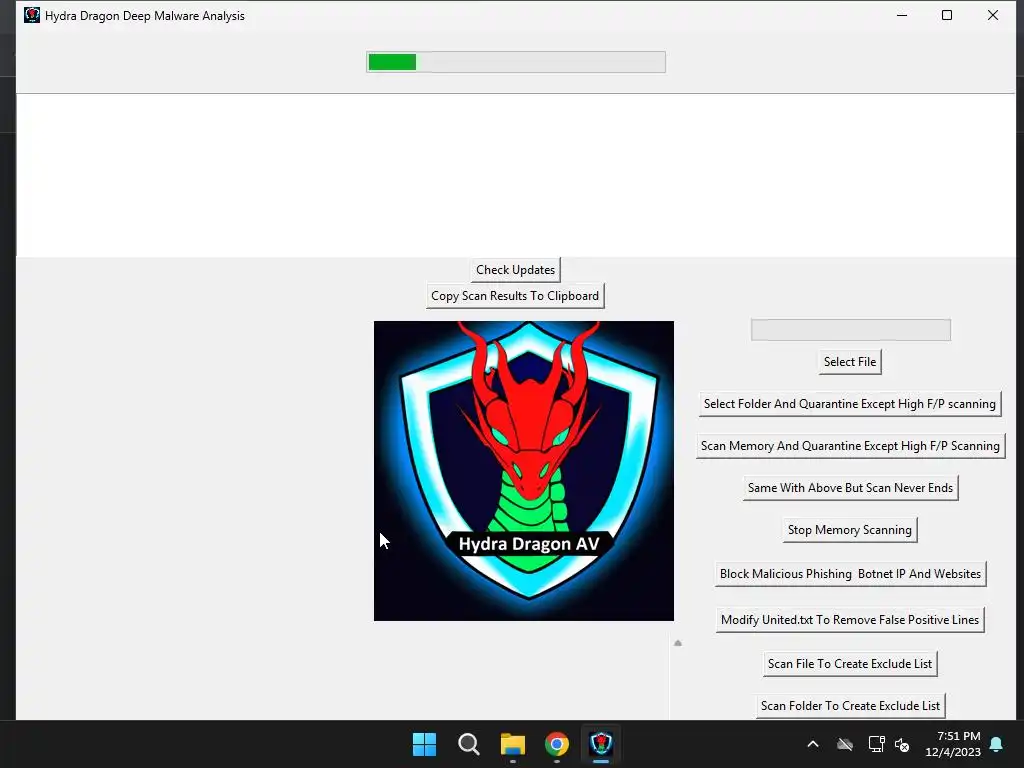Image resolution: width=1024 pixels, height=768 pixels.
Task: Show hidden system tray icons
Action: tap(813, 744)
